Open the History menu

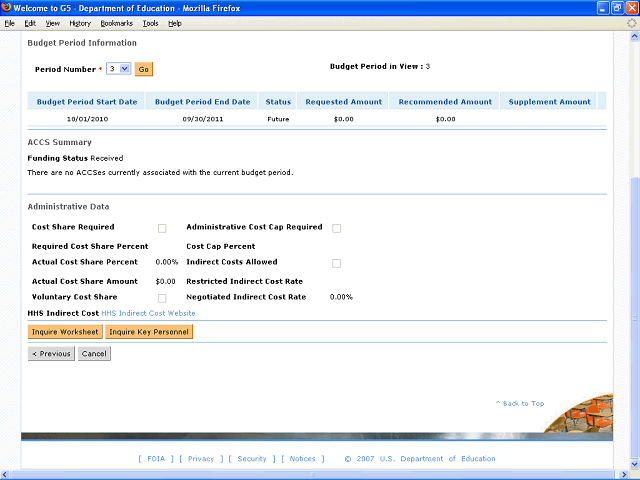tap(80, 23)
